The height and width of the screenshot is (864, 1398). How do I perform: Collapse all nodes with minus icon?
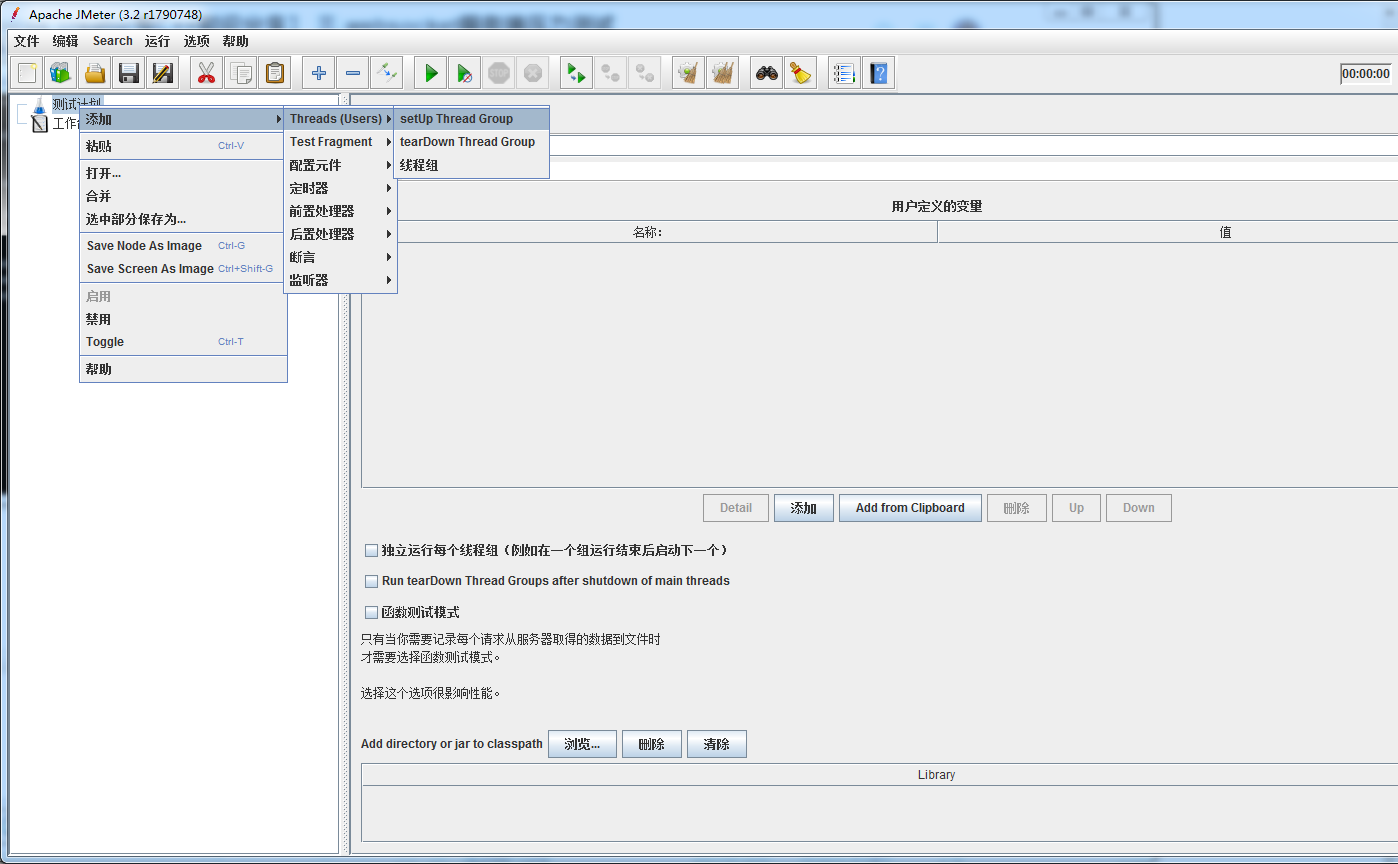click(353, 73)
